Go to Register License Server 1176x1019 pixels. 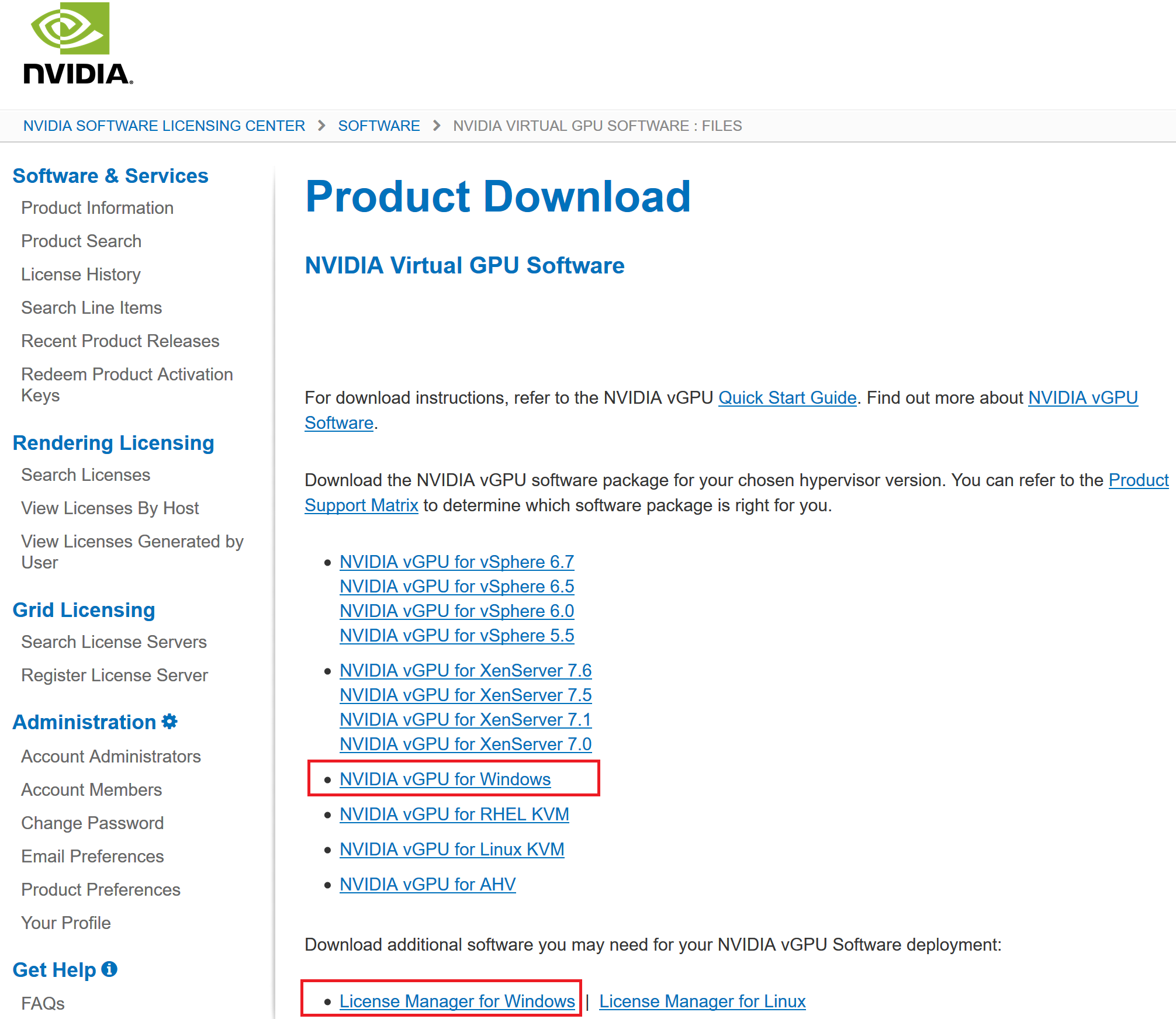(114, 675)
